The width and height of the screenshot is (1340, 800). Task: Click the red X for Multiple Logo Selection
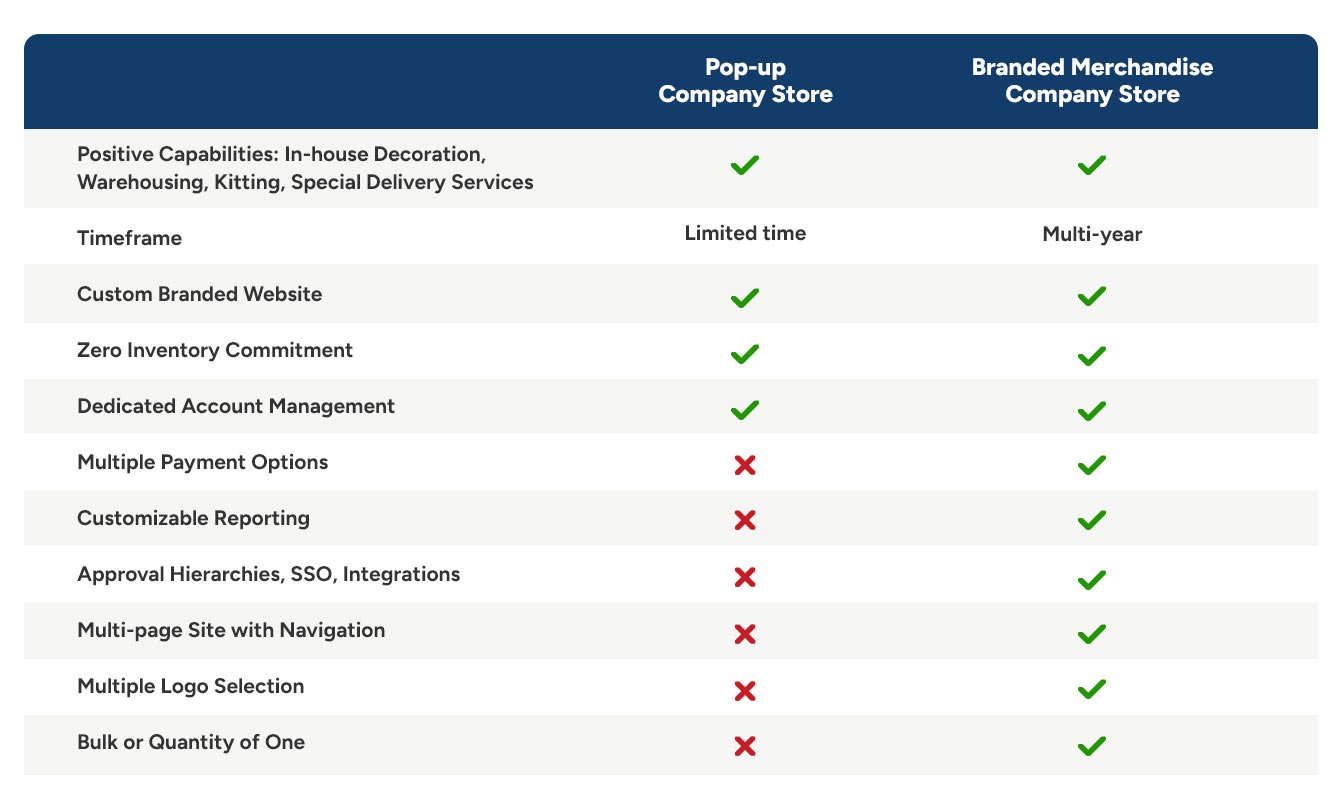pyautogui.click(x=745, y=690)
